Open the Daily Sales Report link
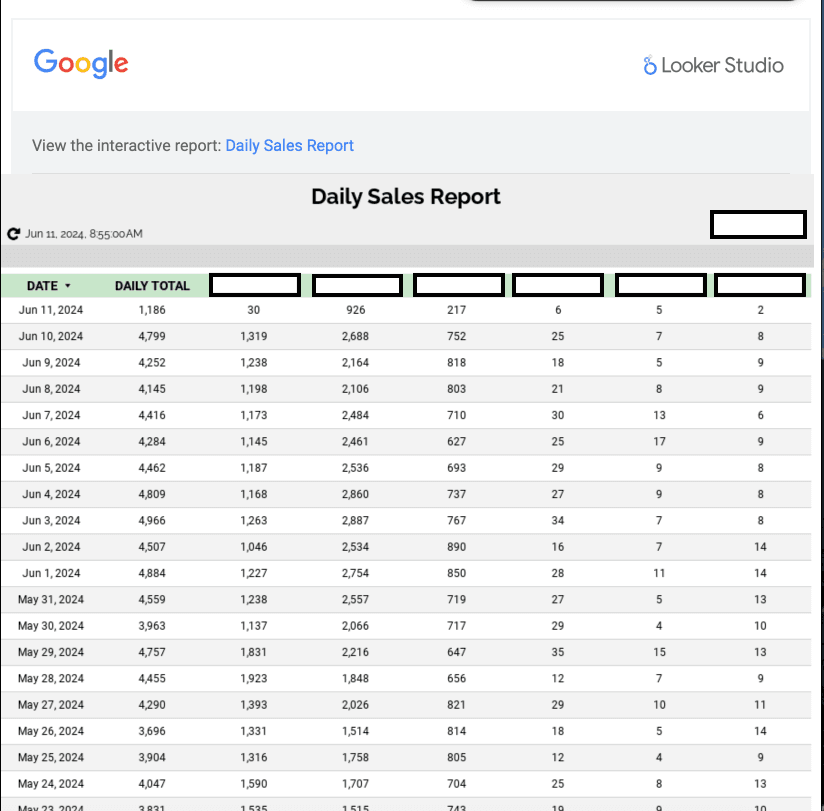Viewport: 824px width, 811px height. click(290, 146)
